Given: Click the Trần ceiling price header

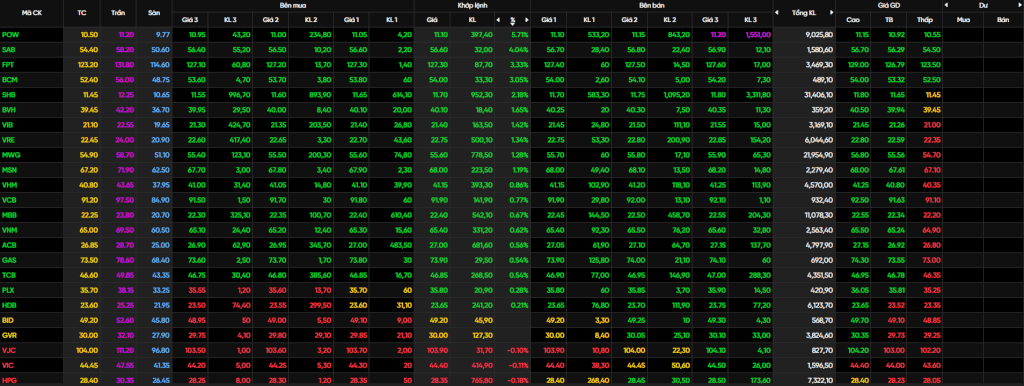Looking at the screenshot, I should 119,12.
